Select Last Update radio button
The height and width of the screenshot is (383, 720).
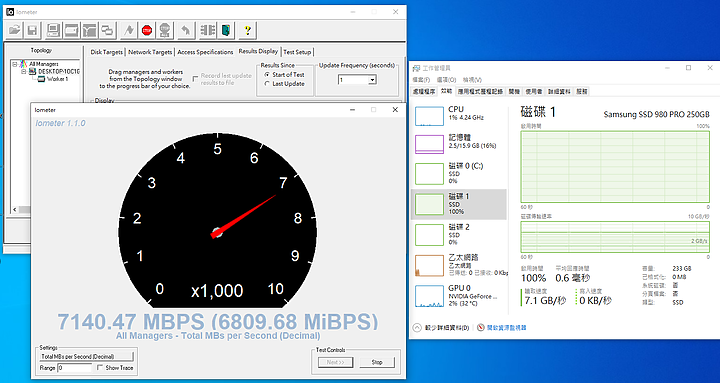tap(267, 84)
